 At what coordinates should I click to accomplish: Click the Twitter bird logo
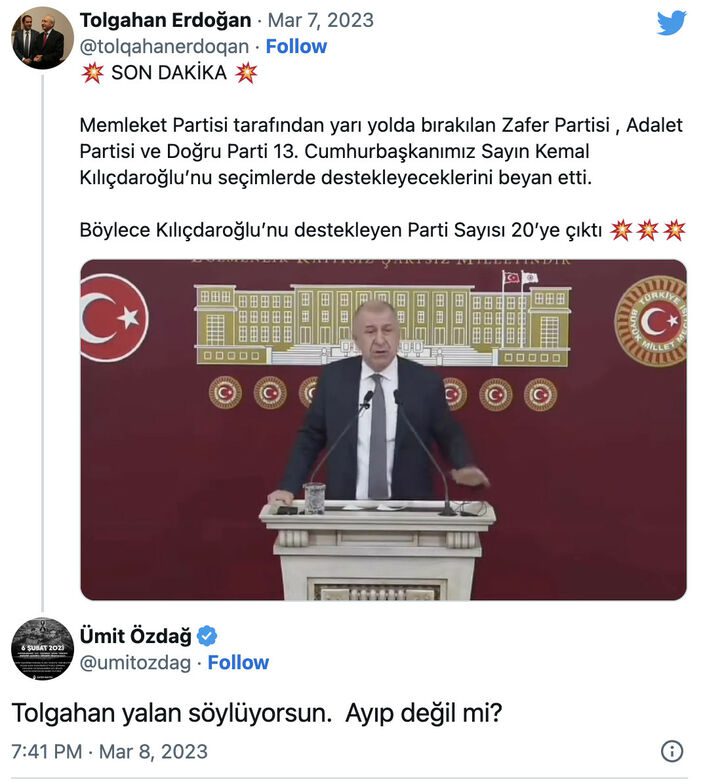(672, 23)
